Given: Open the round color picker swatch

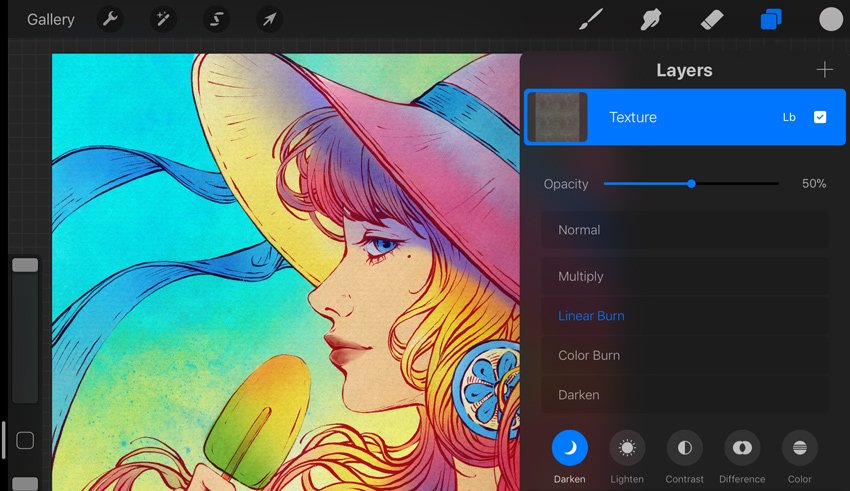Looking at the screenshot, I should coord(830,20).
